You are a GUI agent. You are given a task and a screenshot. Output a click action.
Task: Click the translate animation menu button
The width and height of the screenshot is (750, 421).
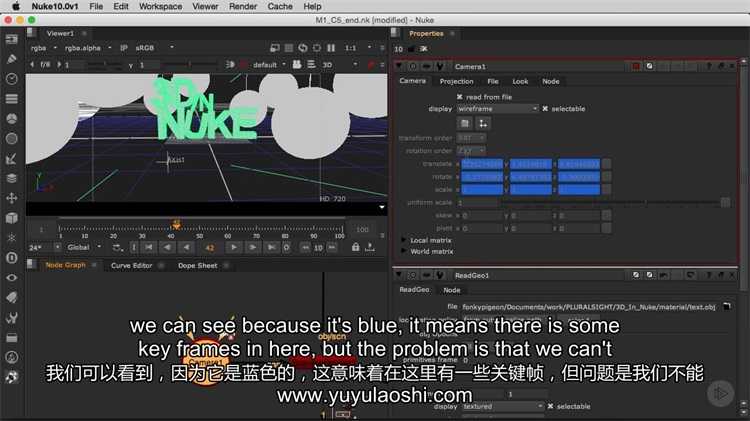pyautogui.click(x=607, y=164)
